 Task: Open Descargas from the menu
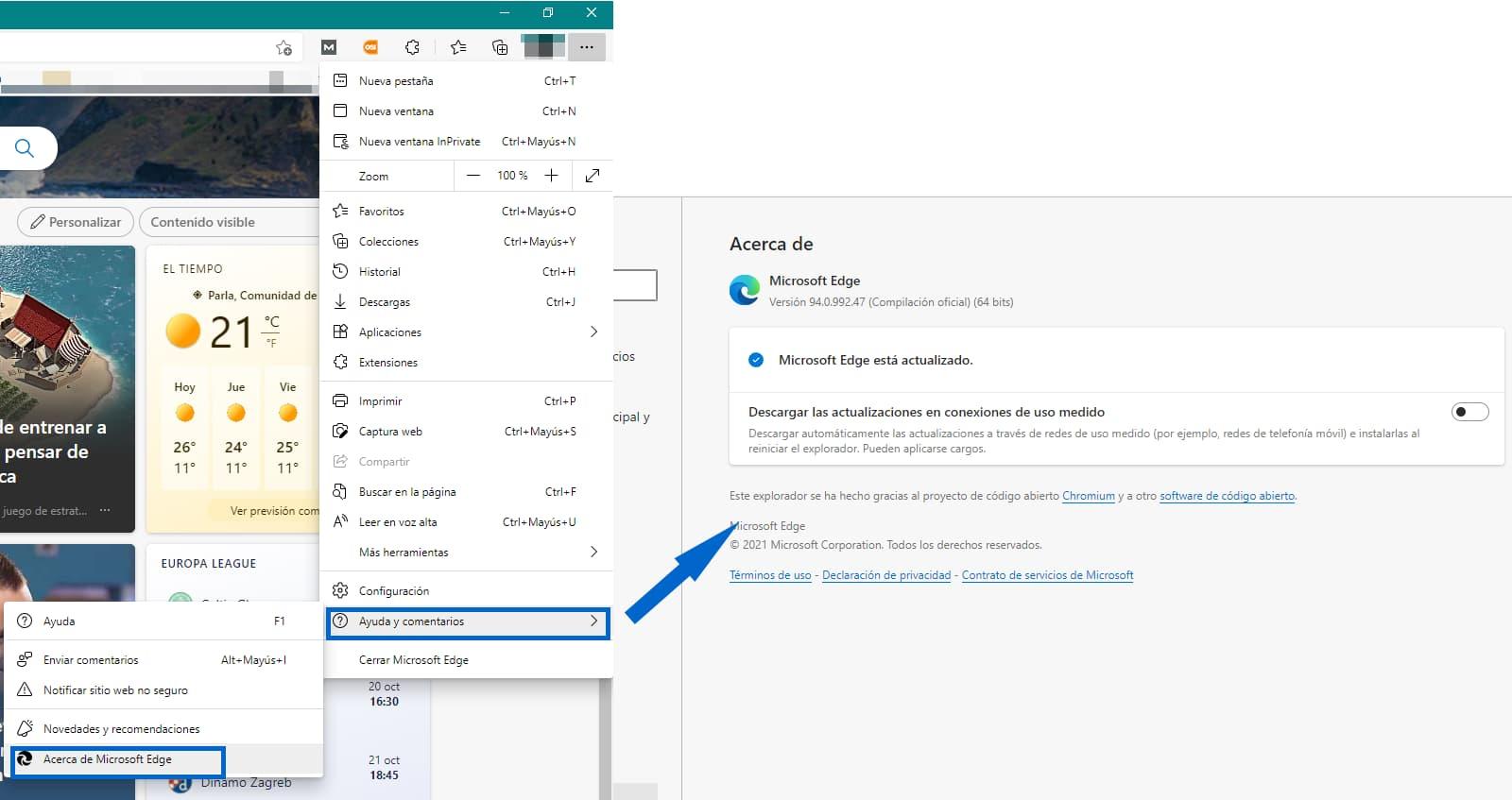pyautogui.click(x=467, y=302)
